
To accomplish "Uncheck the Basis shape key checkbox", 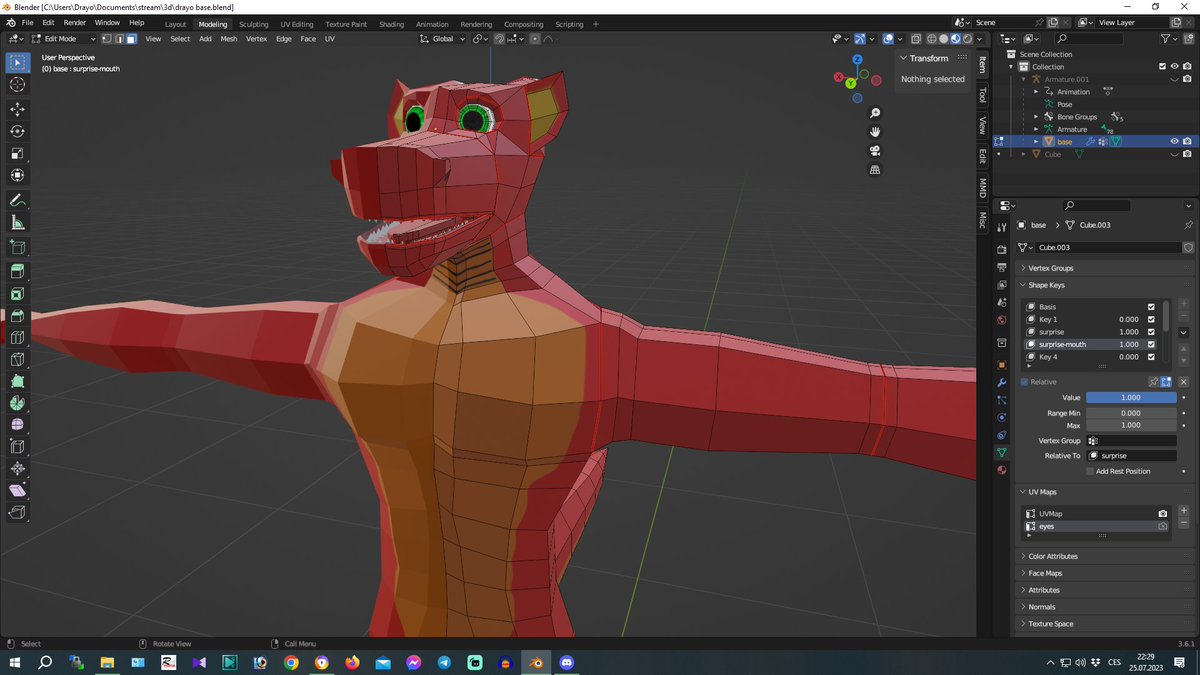I will [x=1151, y=307].
